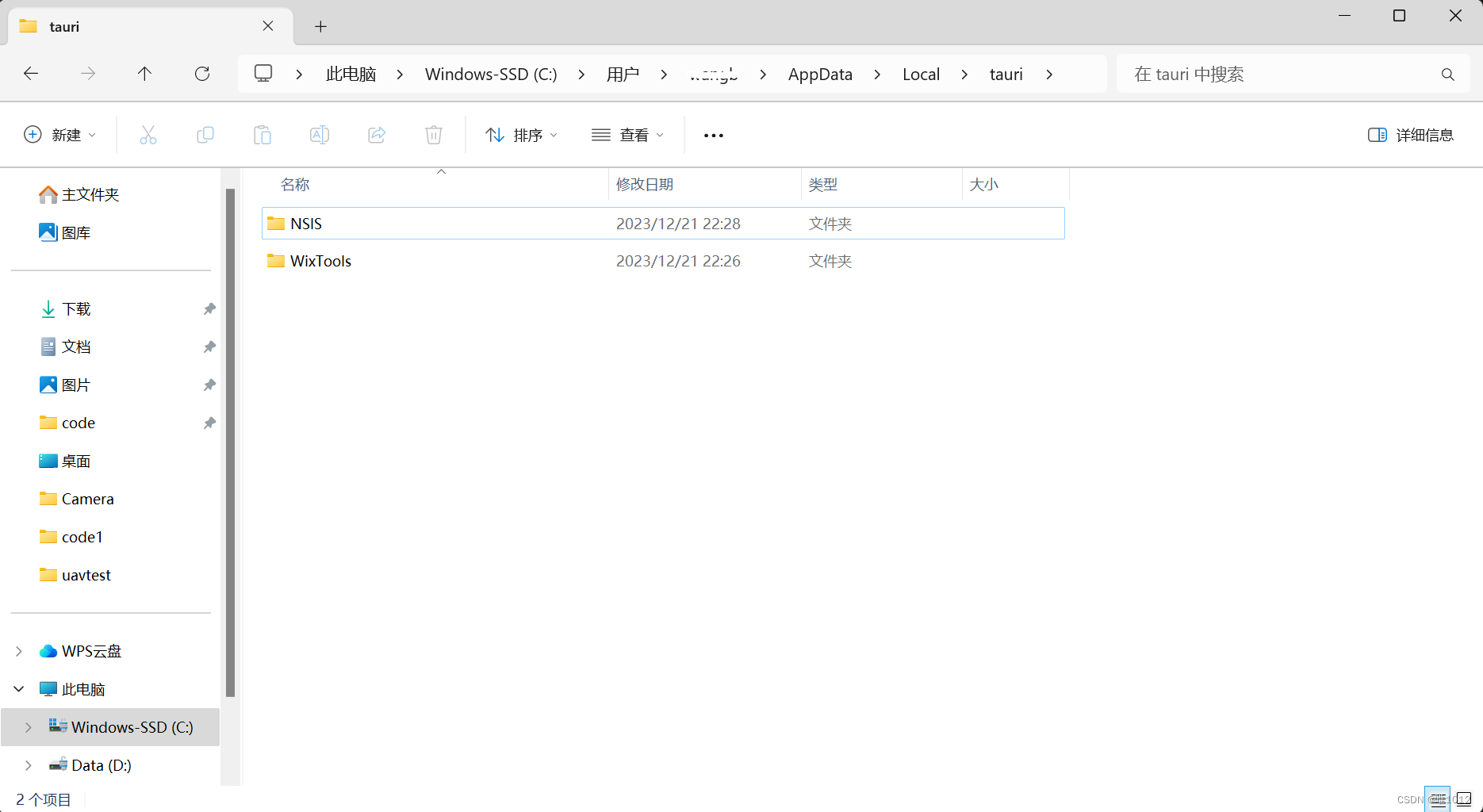Expand the Windows-SSD (C:) tree node

pyautogui.click(x=29, y=727)
